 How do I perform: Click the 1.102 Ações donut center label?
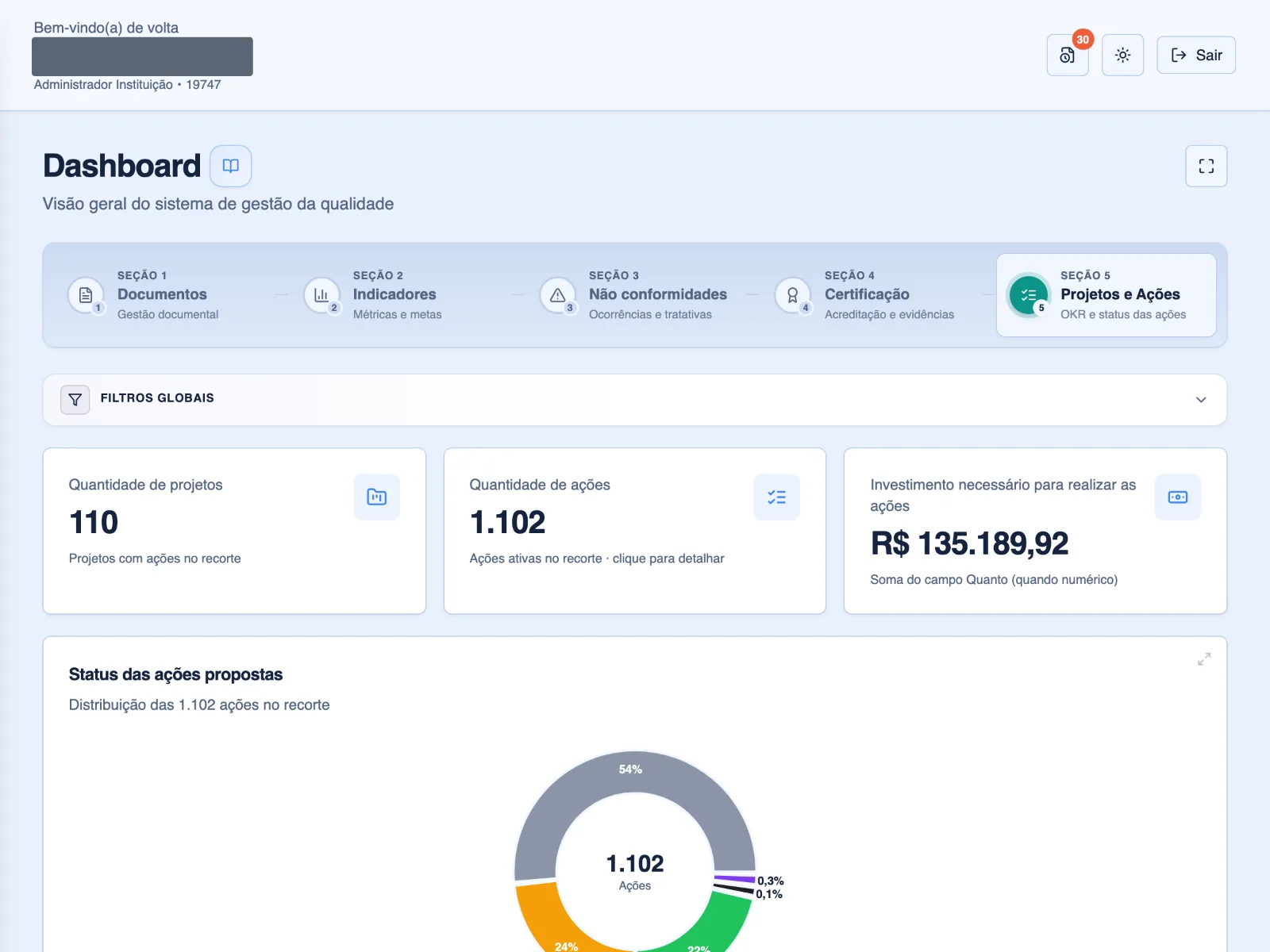[635, 871]
